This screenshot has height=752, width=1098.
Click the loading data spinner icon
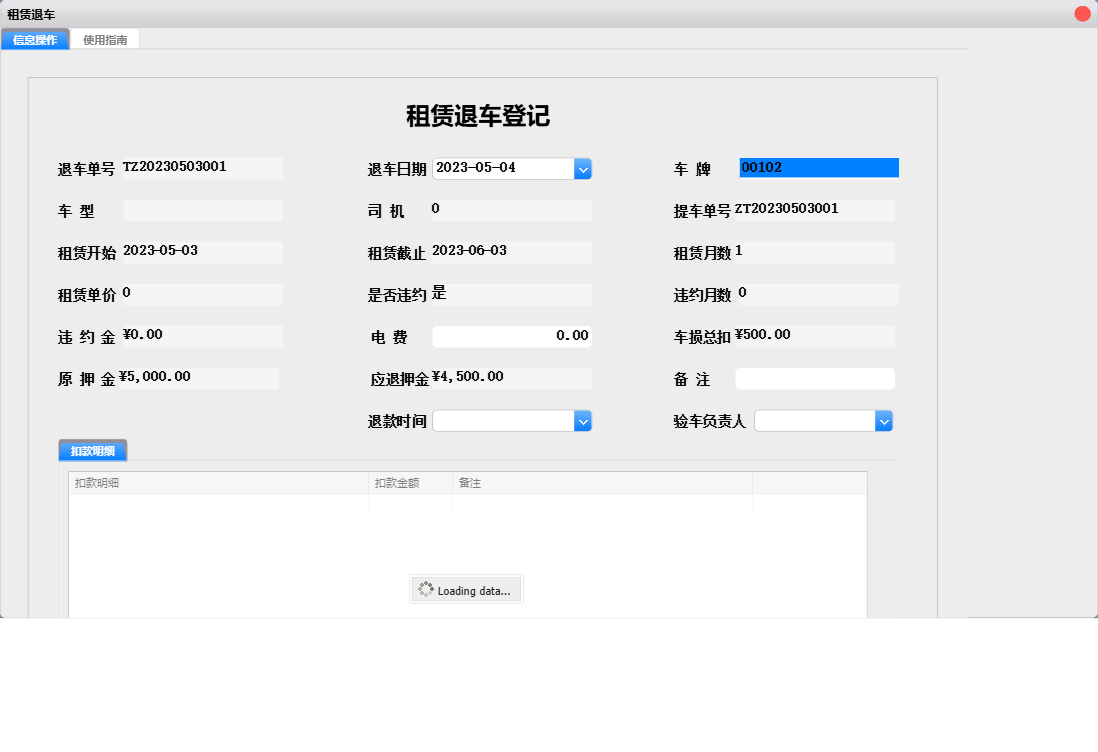point(425,589)
